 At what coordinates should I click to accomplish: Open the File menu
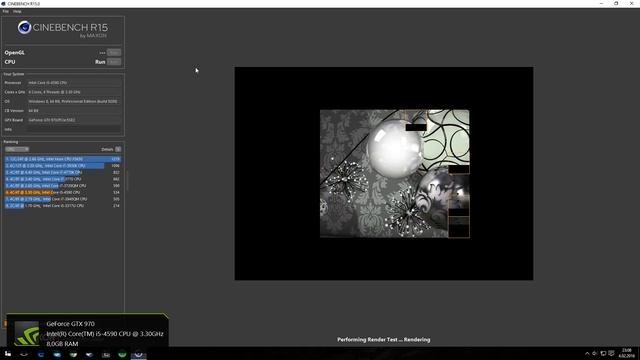pos(5,11)
